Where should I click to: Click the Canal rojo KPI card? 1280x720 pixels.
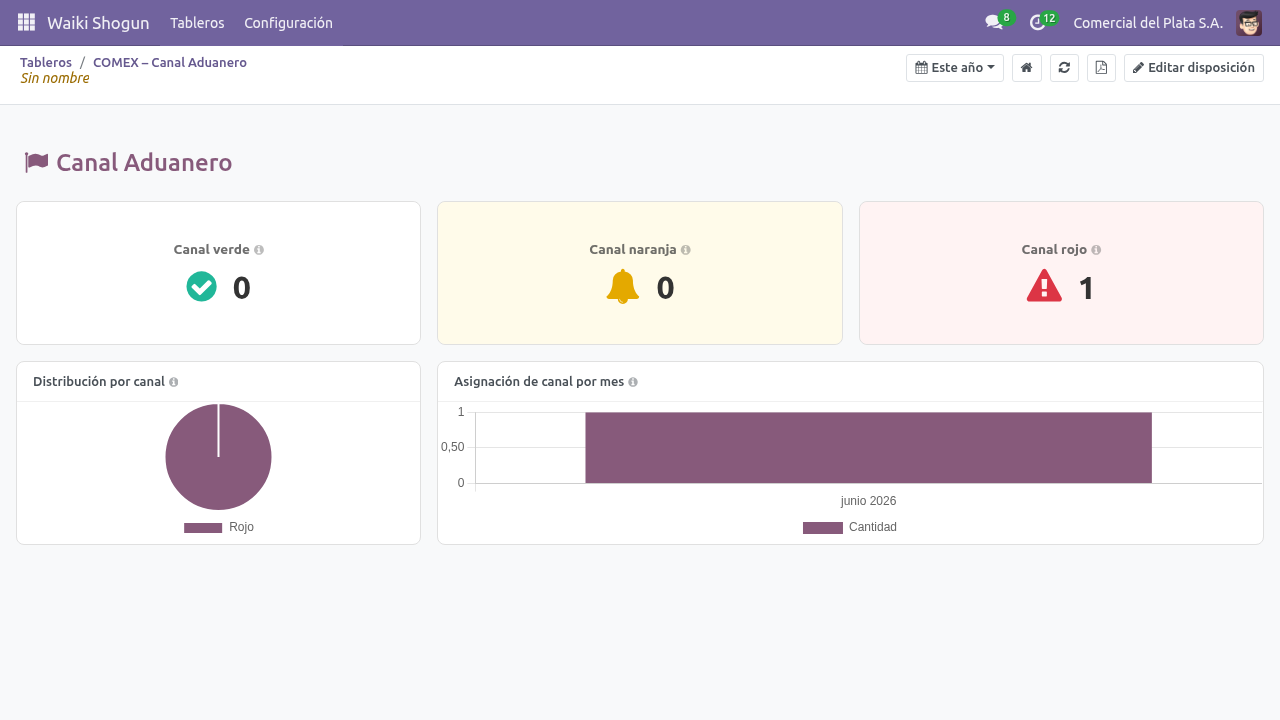pos(1061,273)
